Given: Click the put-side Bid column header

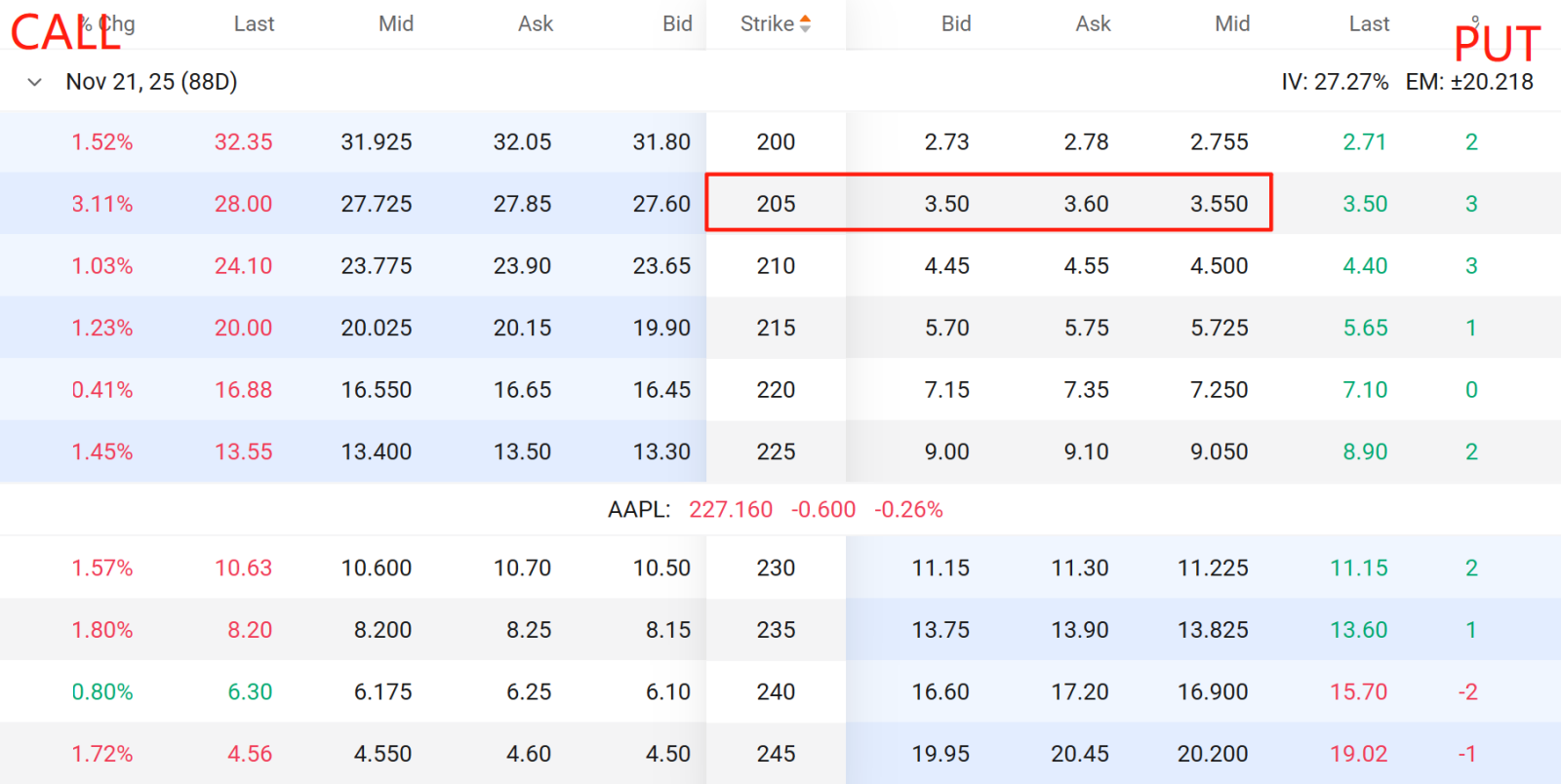Looking at the screenshot, I should coord(956,23).
